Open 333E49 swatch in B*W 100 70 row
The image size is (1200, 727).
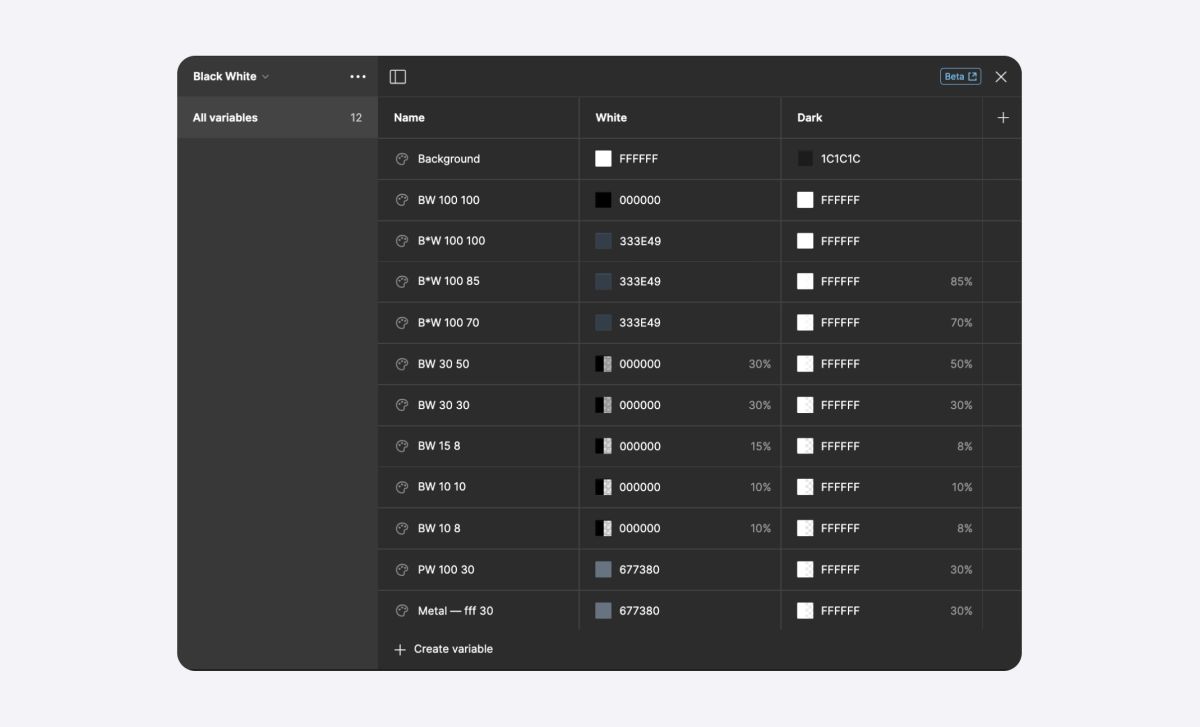pos(603,323)
